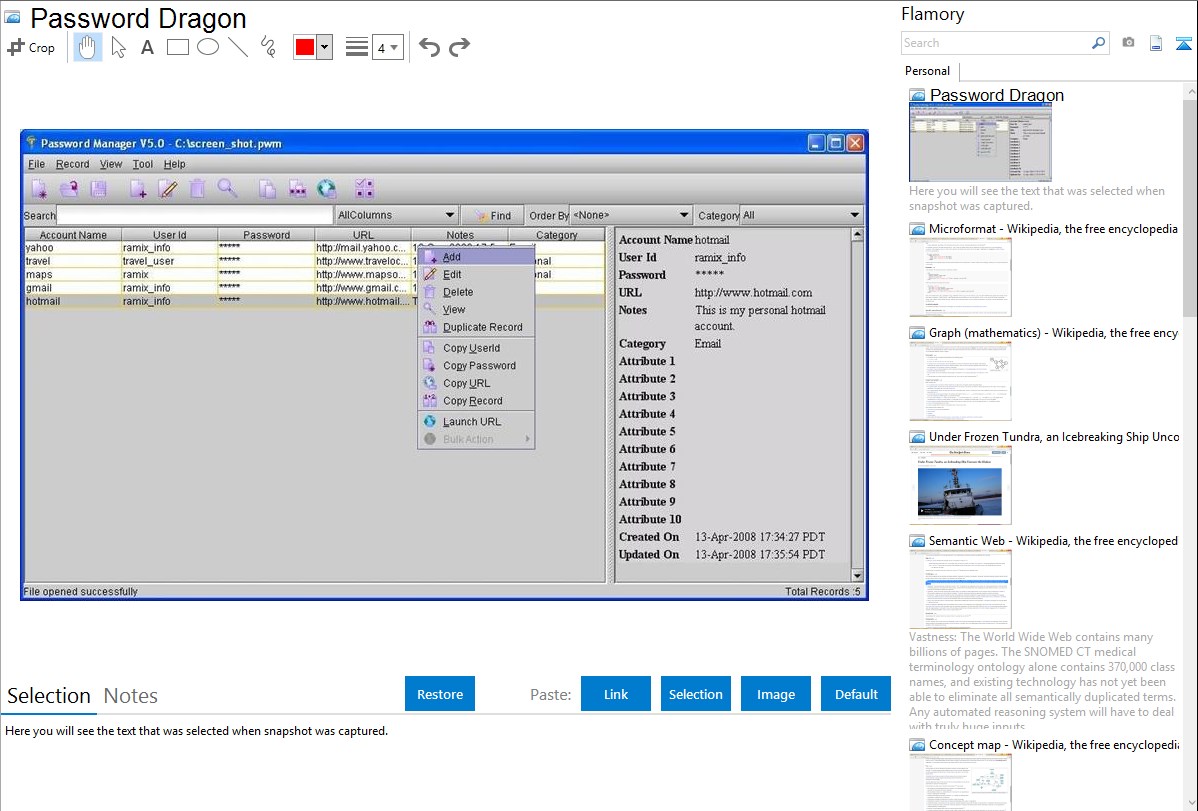Screen dimensions: 1198x811
Task: Choose the arrow pointer tool
Action: point(118,47)
